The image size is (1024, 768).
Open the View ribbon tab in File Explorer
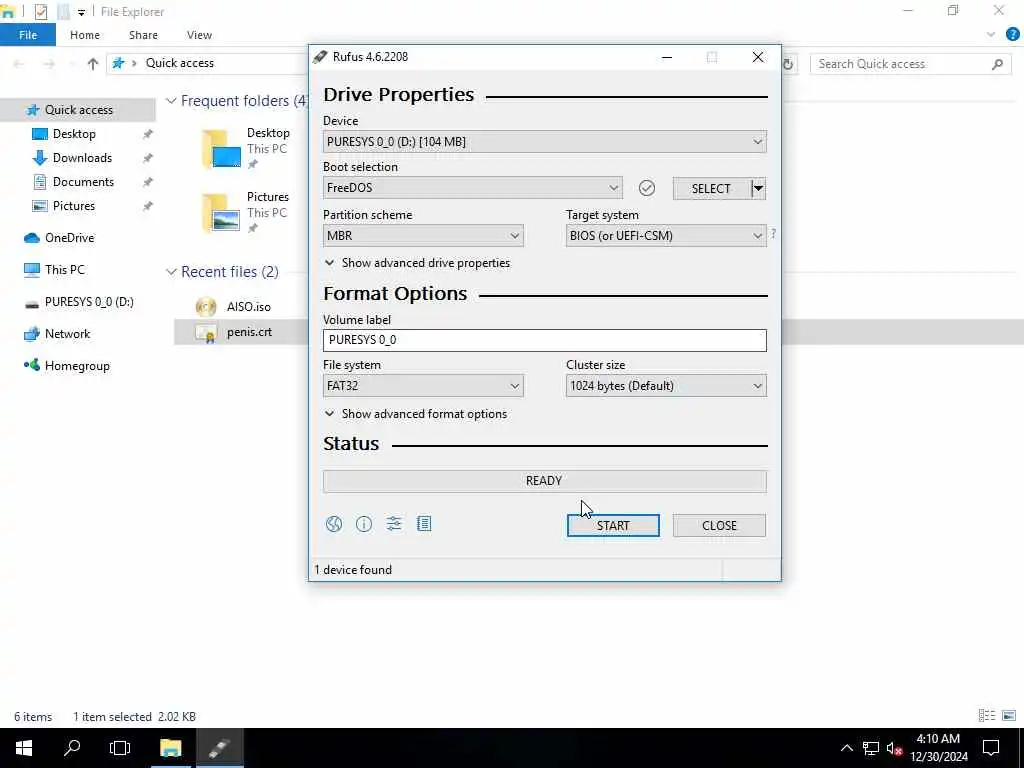pos(199,35)
